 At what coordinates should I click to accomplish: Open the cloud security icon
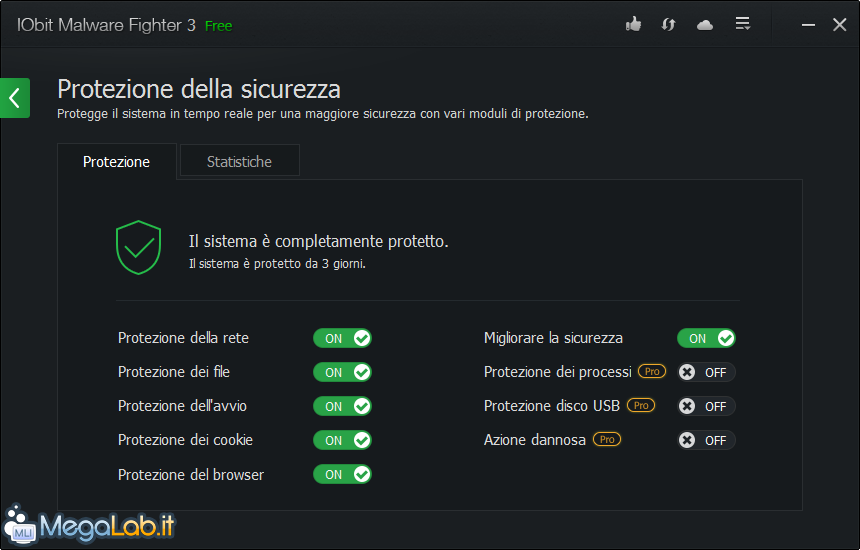click(x=705, y=25)
